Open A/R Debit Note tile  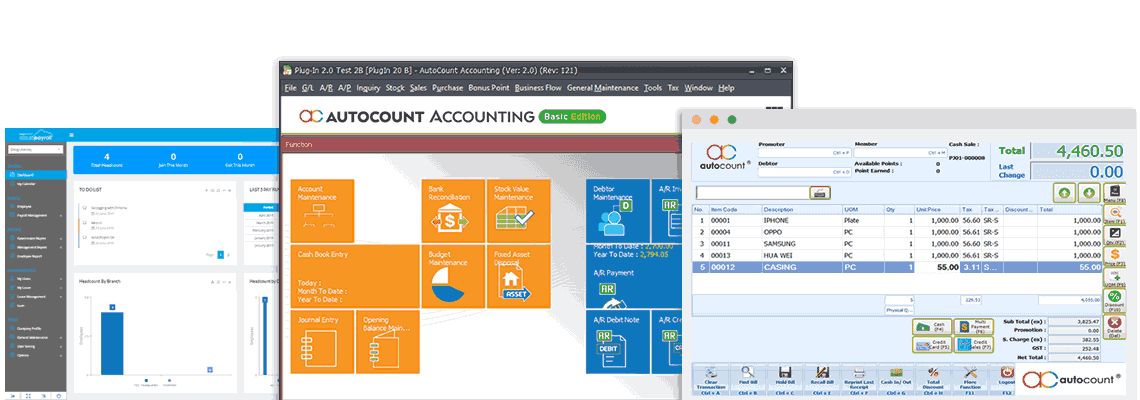pos(617,342)
